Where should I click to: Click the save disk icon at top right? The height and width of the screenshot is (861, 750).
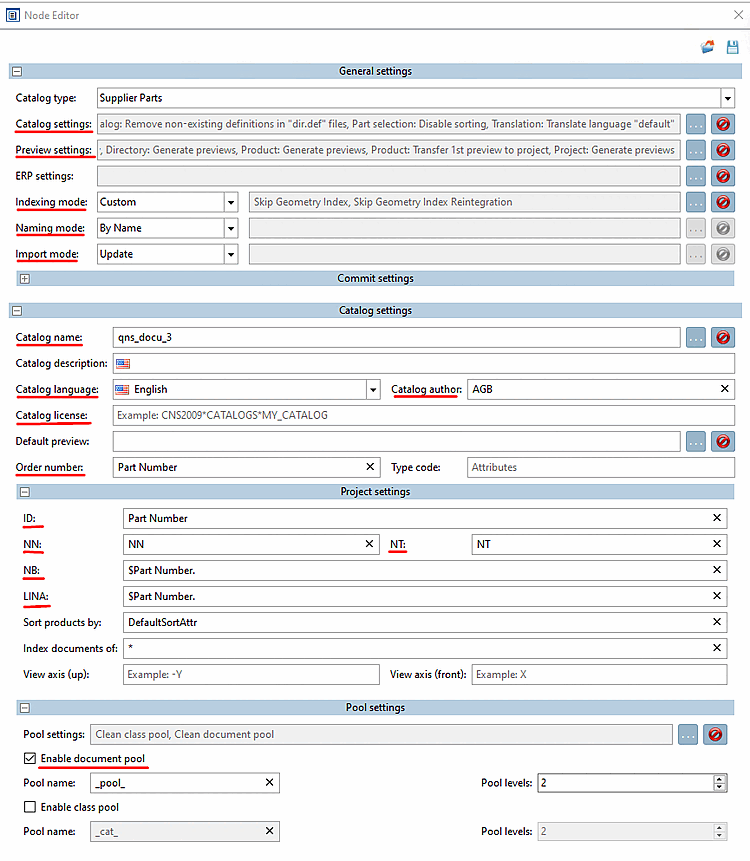(732, 47)
